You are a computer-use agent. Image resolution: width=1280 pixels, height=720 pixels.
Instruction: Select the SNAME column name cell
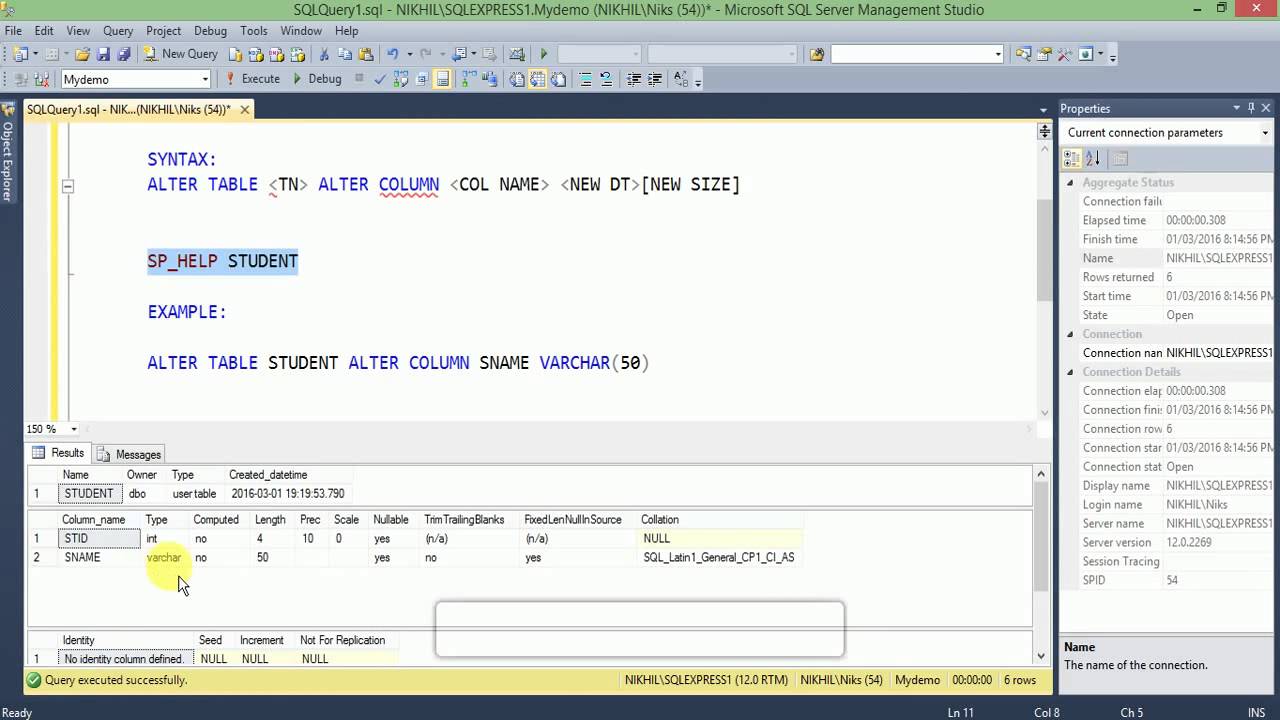point(99,558)
